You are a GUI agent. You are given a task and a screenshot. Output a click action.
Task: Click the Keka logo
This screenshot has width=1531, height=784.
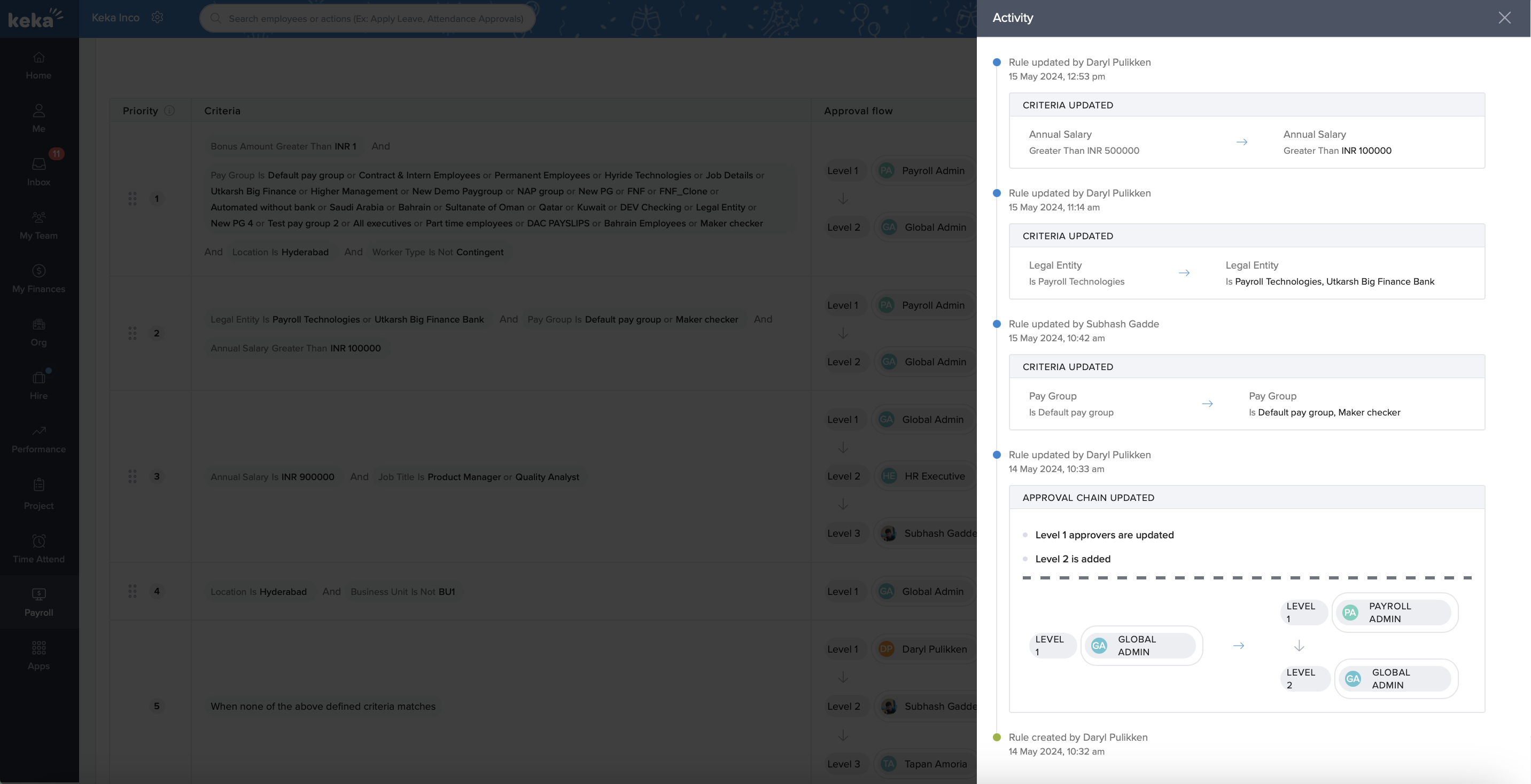(35, 18)
